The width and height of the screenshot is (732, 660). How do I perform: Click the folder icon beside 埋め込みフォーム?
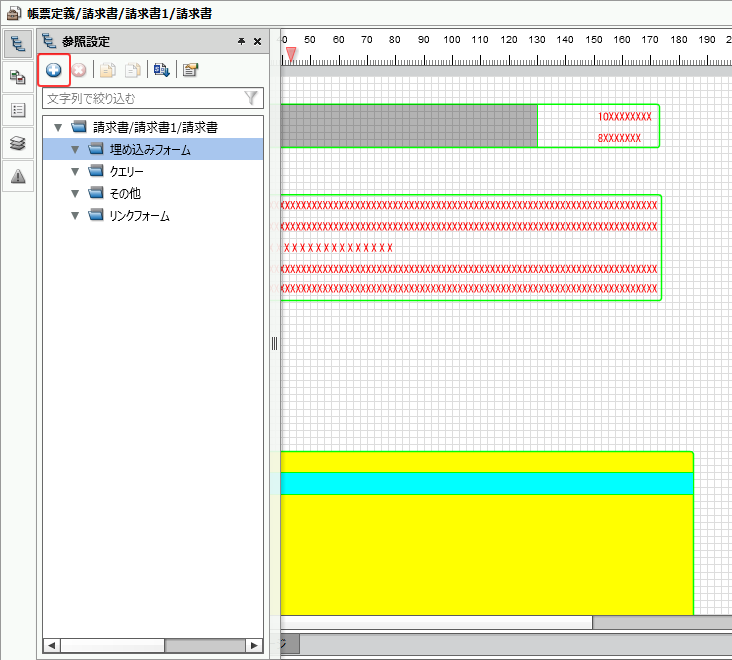coord(96,149)
